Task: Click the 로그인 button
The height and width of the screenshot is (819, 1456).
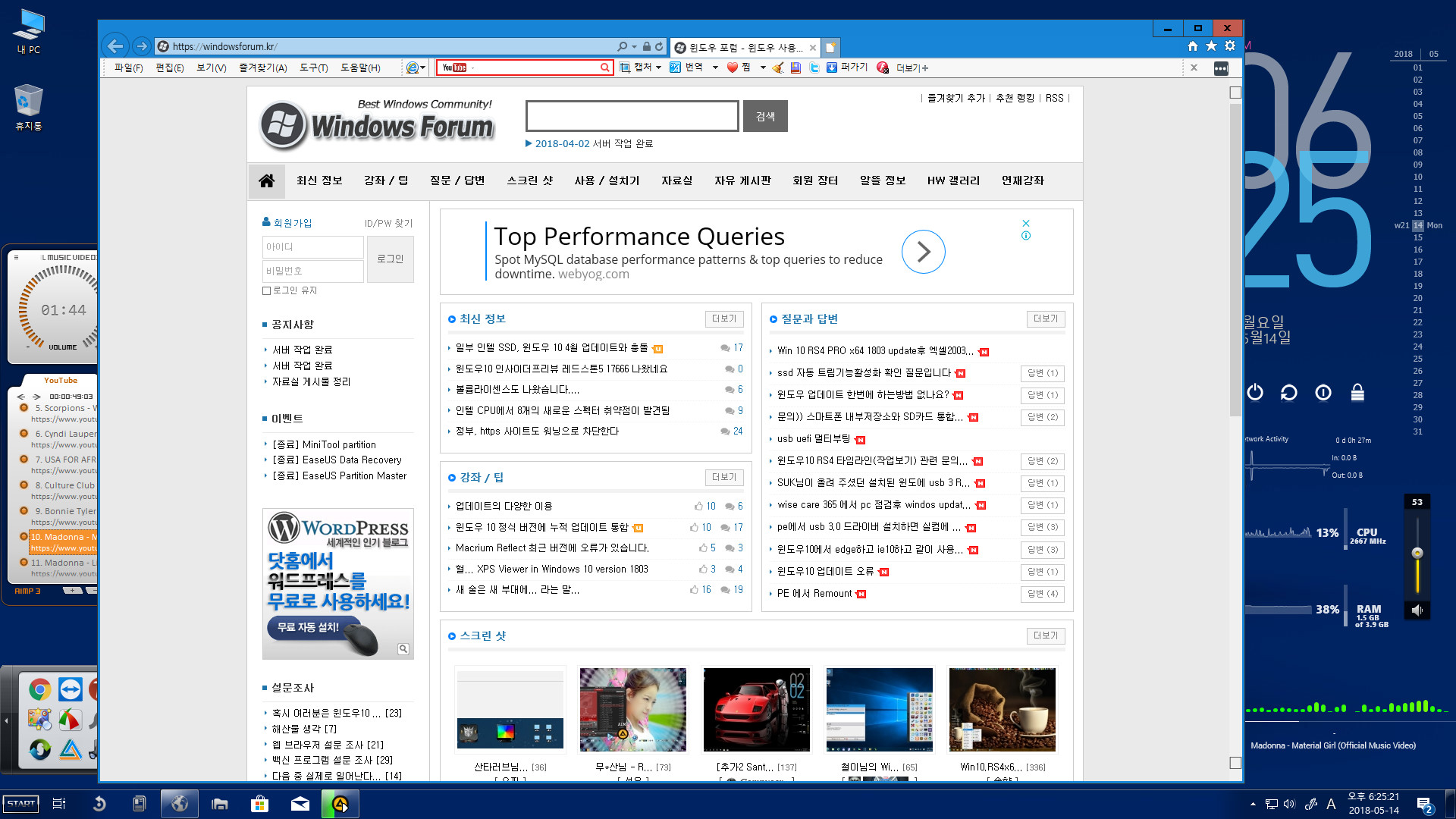Action: [390, 259]
